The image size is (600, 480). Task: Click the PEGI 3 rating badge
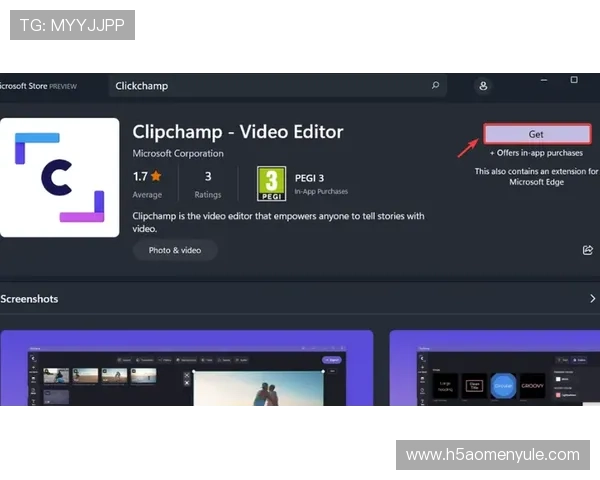270,184
